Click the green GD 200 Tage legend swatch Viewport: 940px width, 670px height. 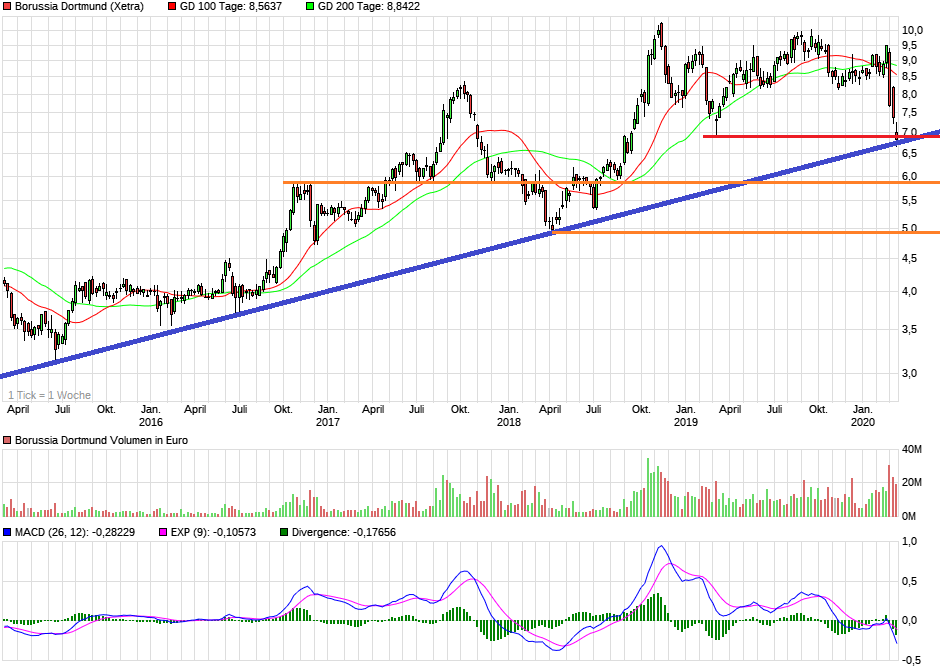(310, 7)
